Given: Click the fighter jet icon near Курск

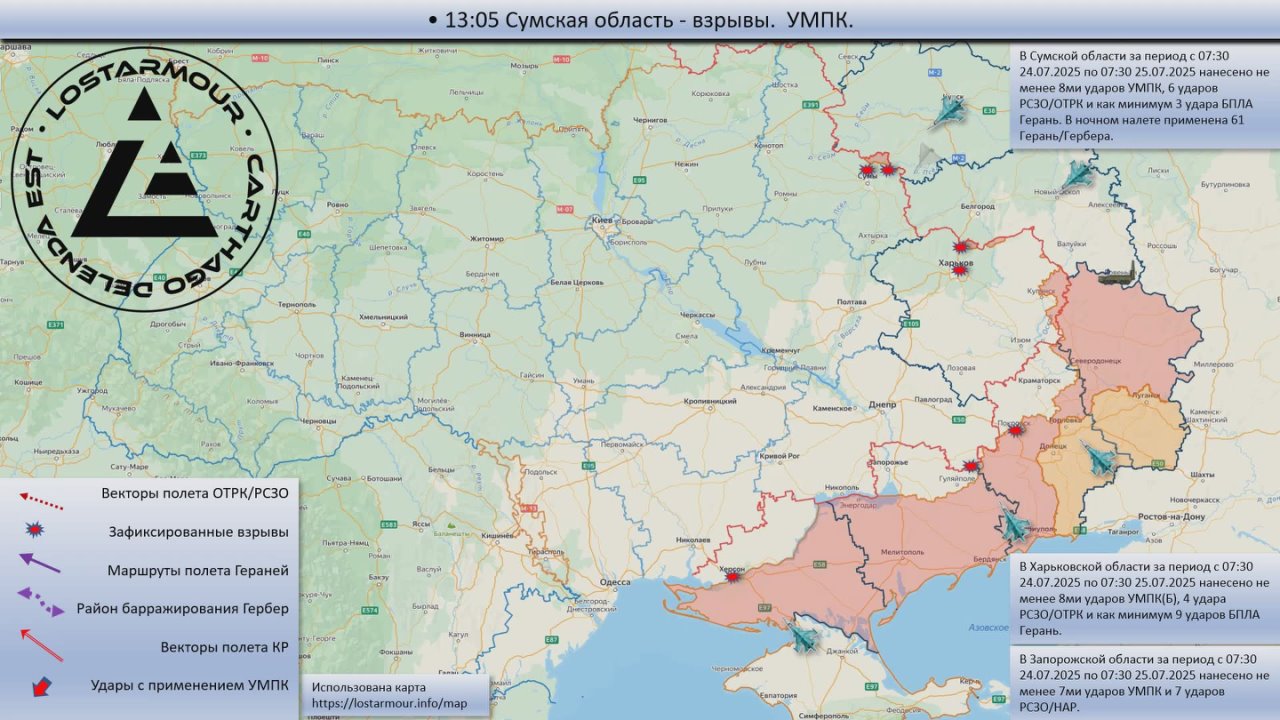Looking at the screenshot, I should pos(950,111).
